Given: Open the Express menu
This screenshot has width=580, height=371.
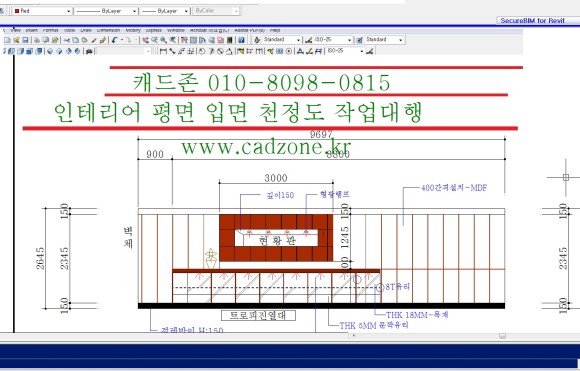Looking at the screenshot, I should point(154,30).
